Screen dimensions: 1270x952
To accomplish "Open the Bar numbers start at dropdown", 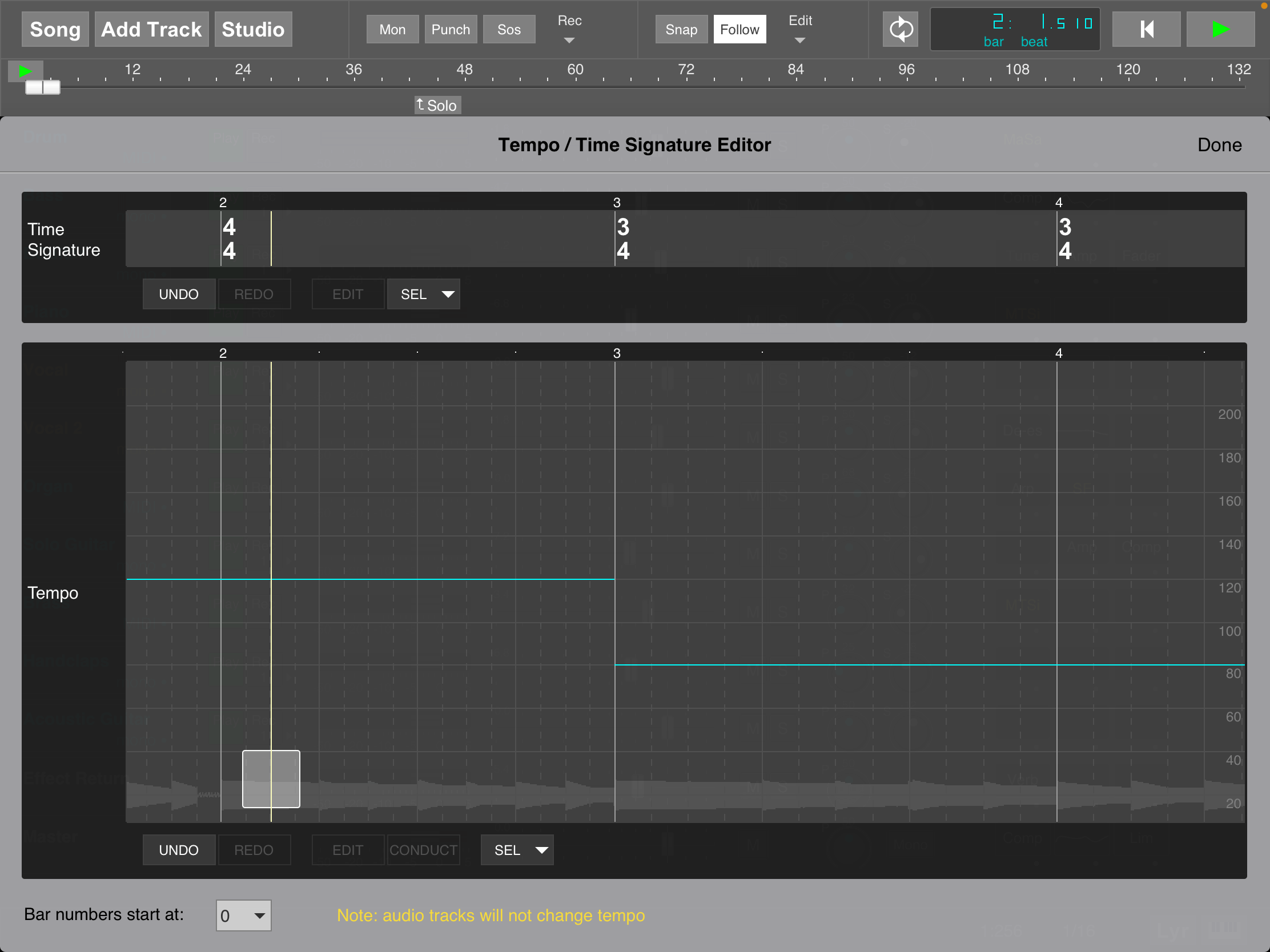I will [243, 915].
